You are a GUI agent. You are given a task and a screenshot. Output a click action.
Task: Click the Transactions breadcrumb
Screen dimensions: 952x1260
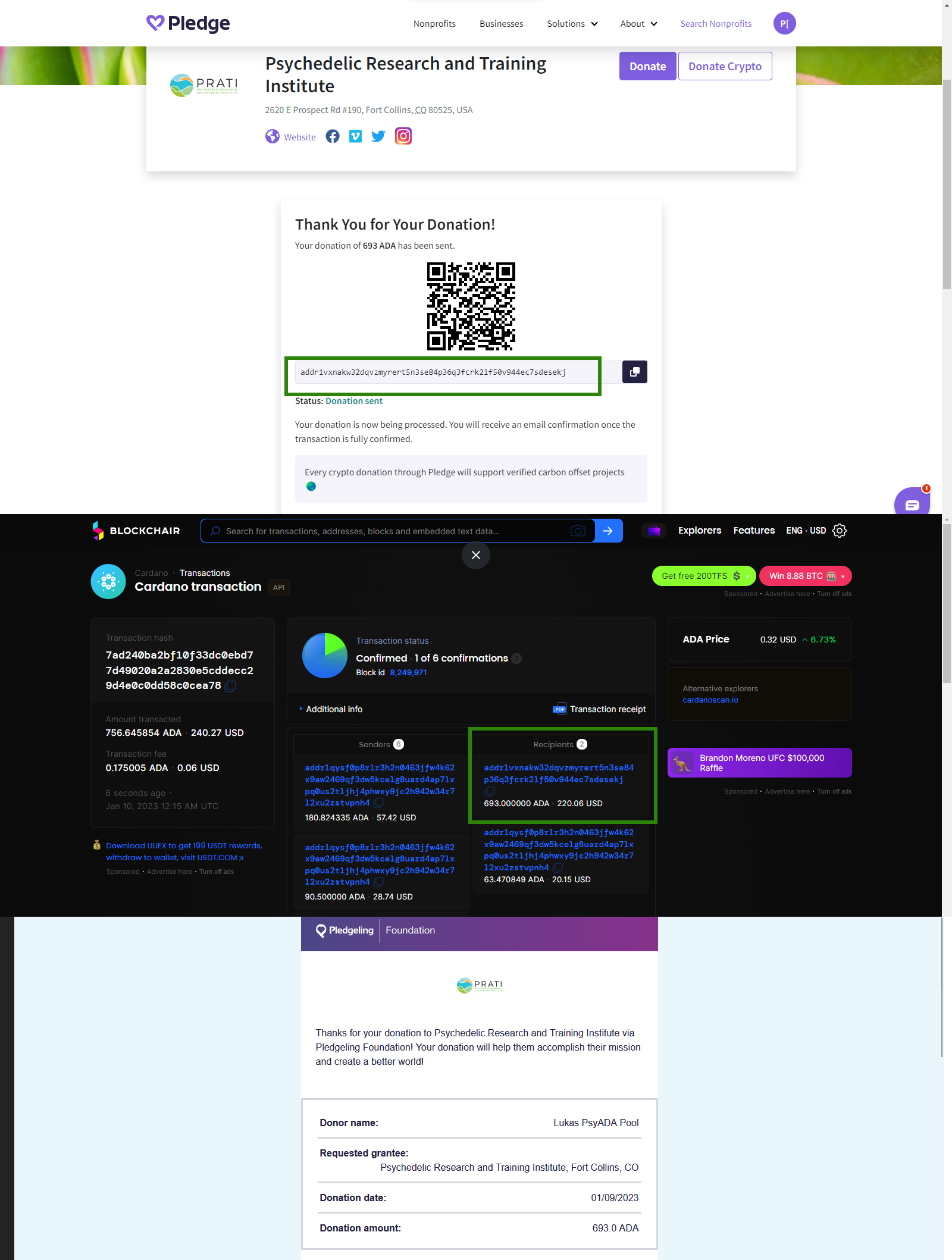pos(205,573)
